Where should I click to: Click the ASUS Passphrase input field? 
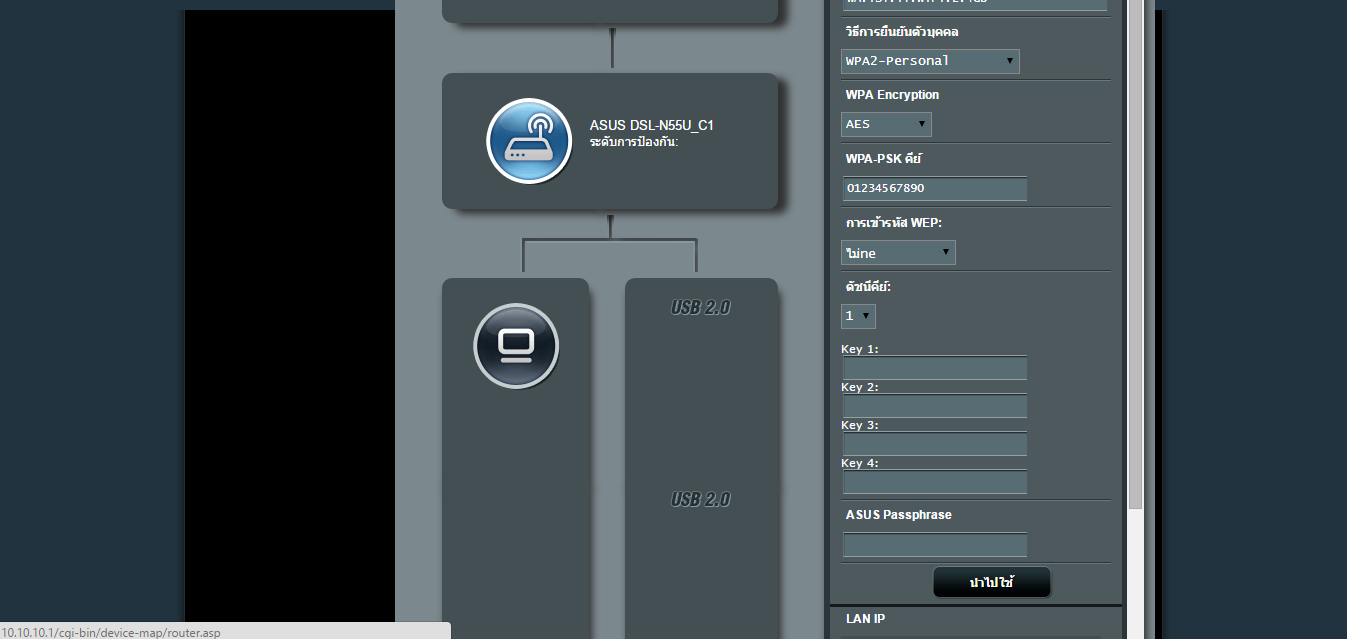[x=935, y=545]
